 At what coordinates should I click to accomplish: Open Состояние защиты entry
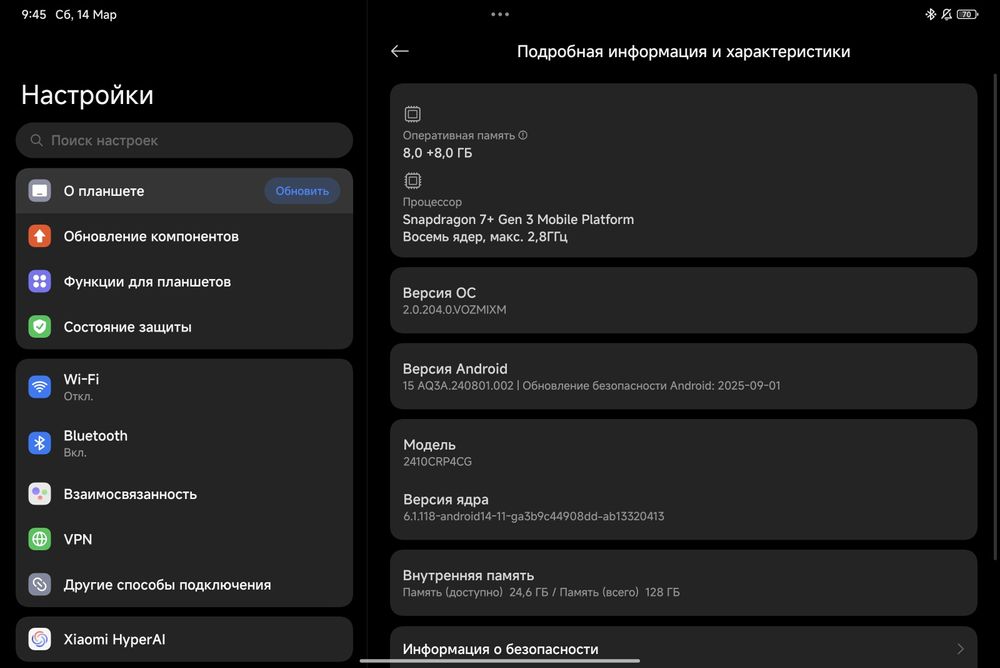[x=184, y=327]
